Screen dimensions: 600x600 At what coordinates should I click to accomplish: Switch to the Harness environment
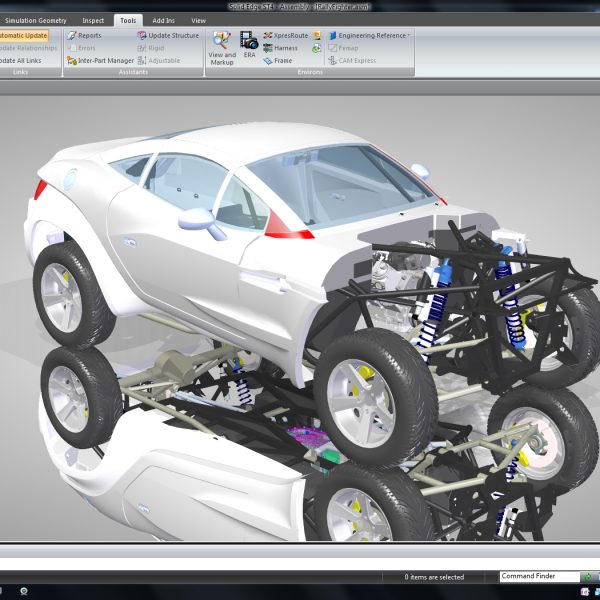[282, 47]
